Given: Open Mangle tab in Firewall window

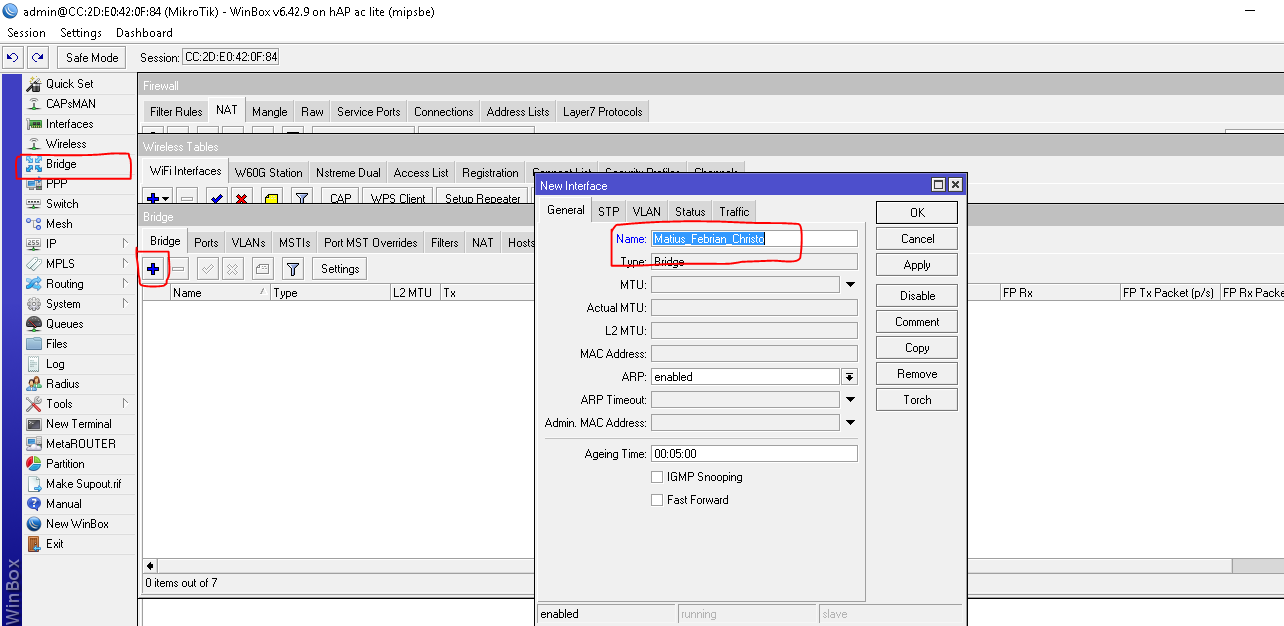Looking at the screenshot, I should point(270,111).
